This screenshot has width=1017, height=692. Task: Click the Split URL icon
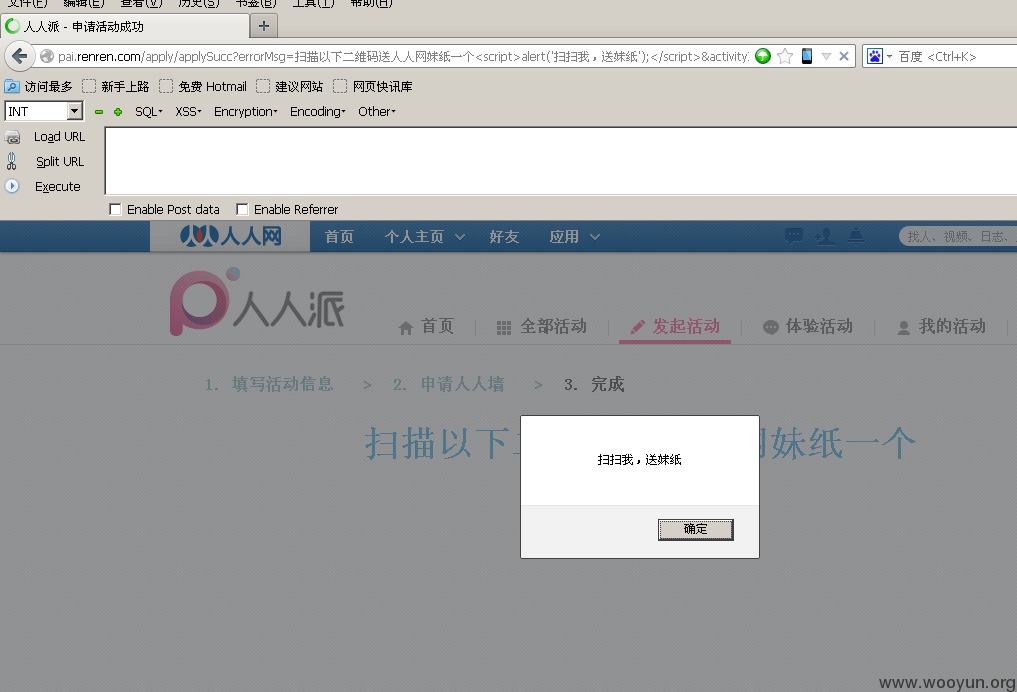12,161
